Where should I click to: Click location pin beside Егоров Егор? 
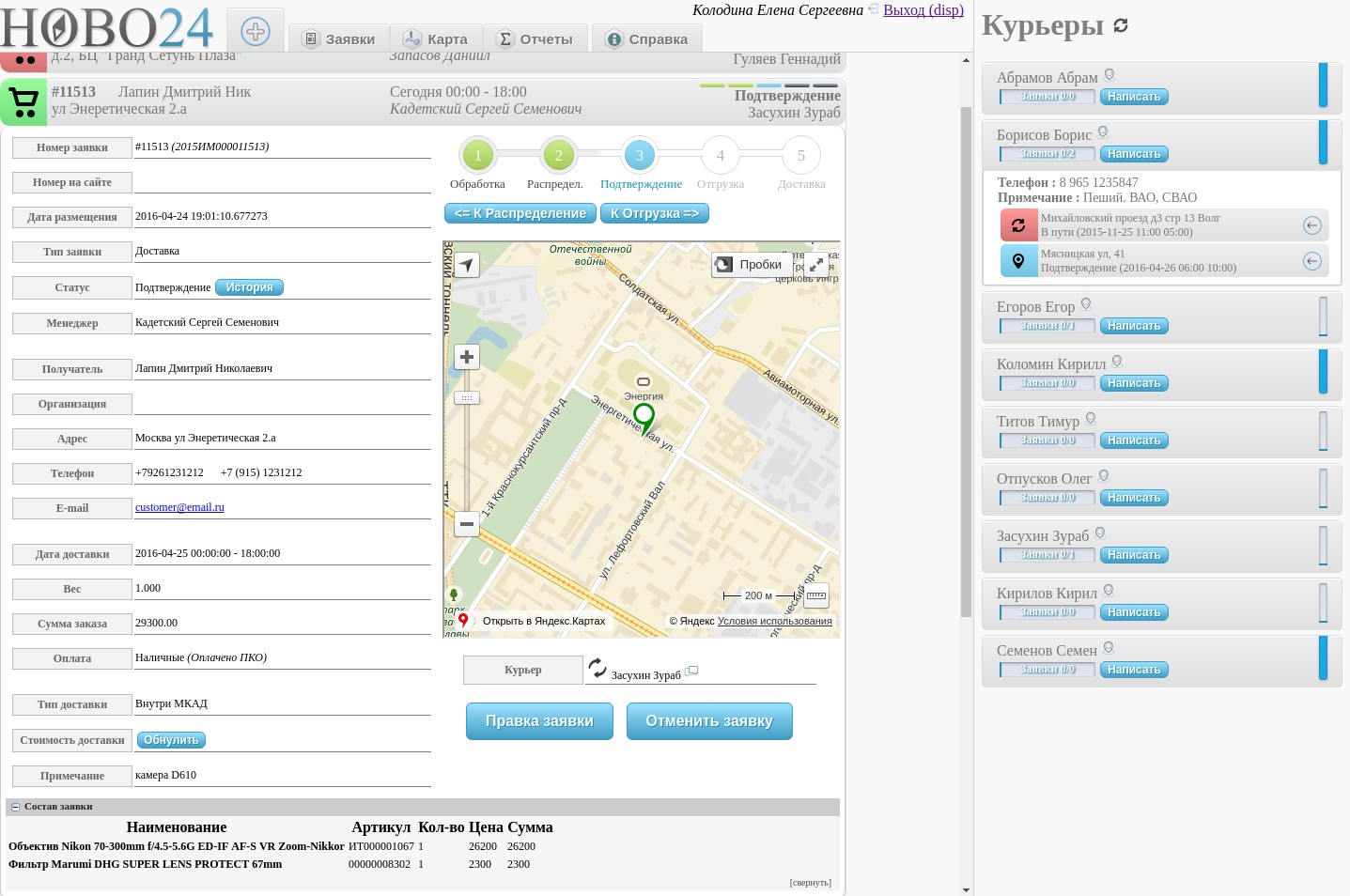pos(1086,304)
